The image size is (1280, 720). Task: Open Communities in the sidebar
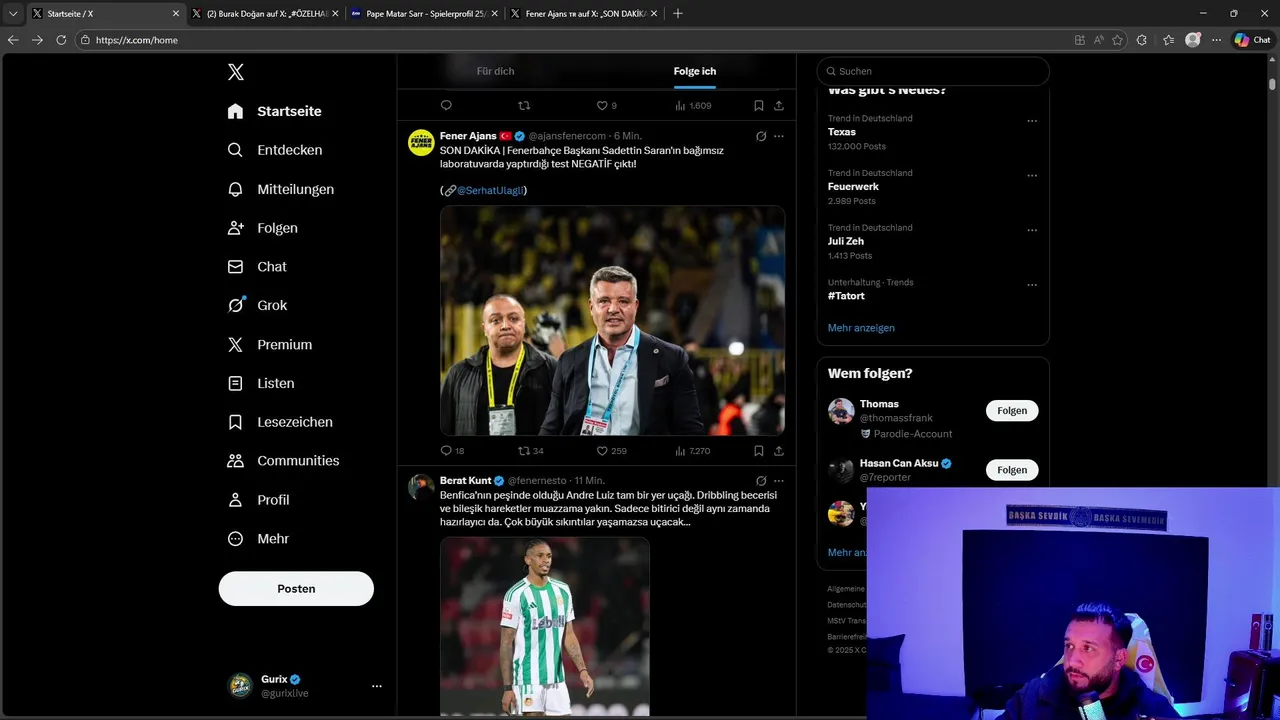(284, 461)
